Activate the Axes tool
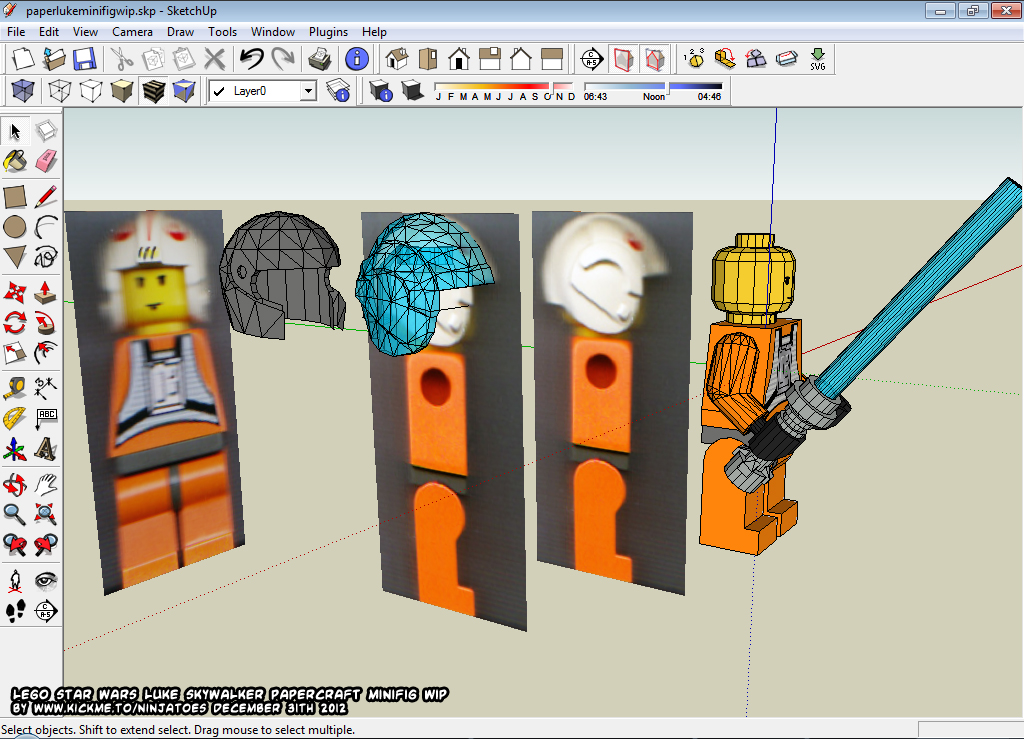Image resolution: width=1024 pixels, height=739 pixels. point(15,448)
